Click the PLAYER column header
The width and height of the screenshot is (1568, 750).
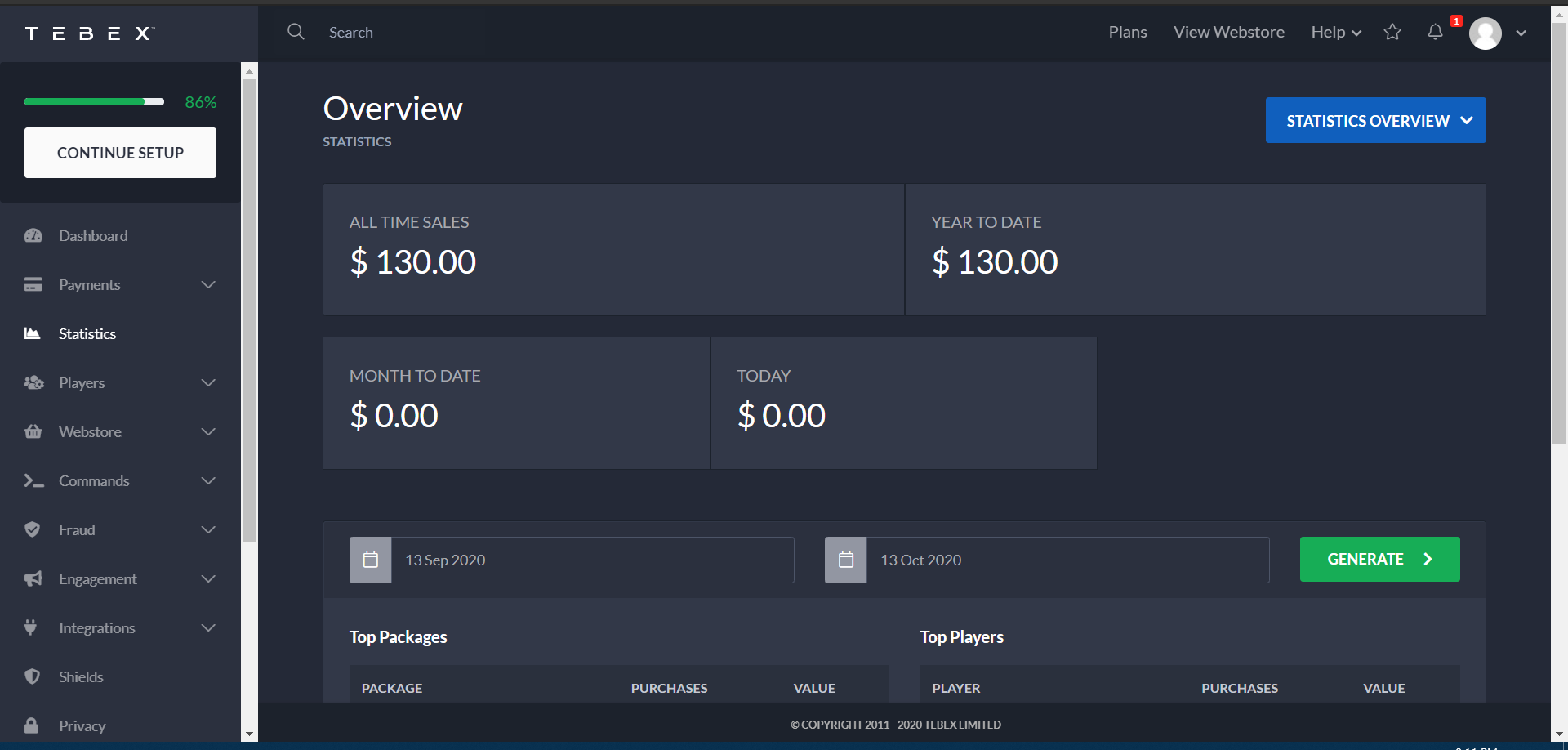[x=956, y=688]
